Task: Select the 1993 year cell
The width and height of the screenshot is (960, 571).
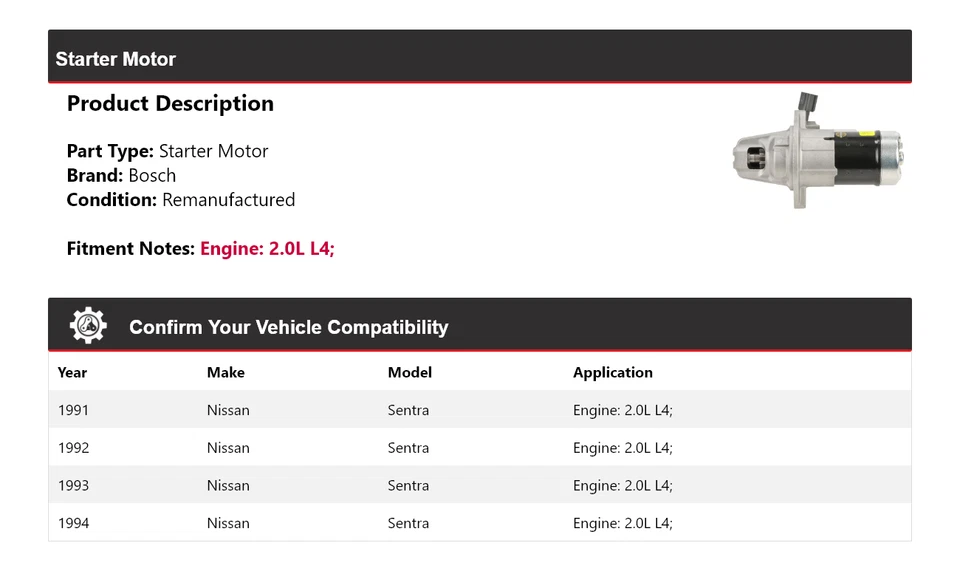Action: (73, 485)
